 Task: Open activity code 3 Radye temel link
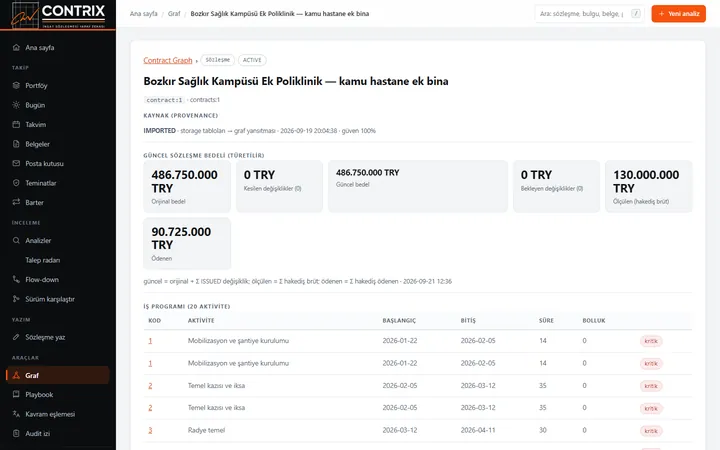pyautogui.click(x=150, y=430)
